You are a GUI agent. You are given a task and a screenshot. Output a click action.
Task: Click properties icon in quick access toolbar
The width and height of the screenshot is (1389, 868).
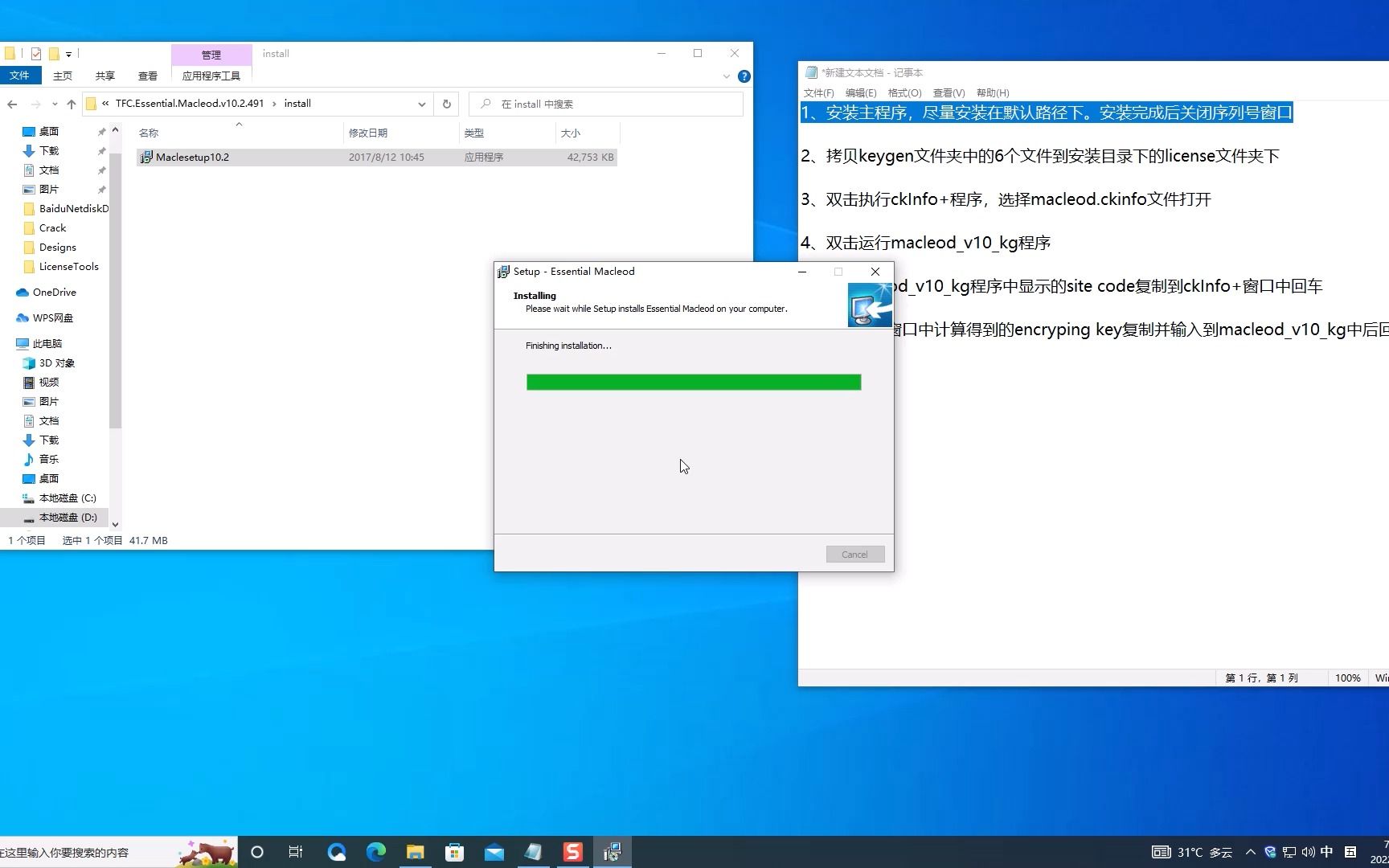pyautogui.click(x=36, y=54)
